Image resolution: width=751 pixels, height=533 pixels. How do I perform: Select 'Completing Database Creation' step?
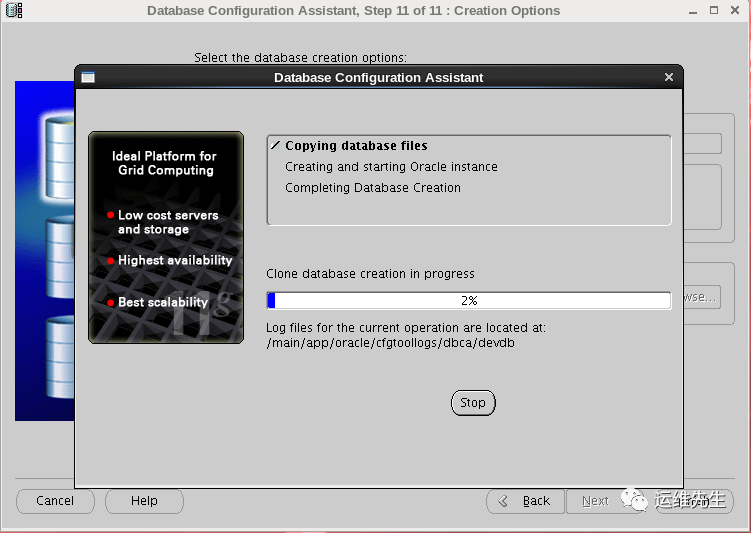coord(373,188)
